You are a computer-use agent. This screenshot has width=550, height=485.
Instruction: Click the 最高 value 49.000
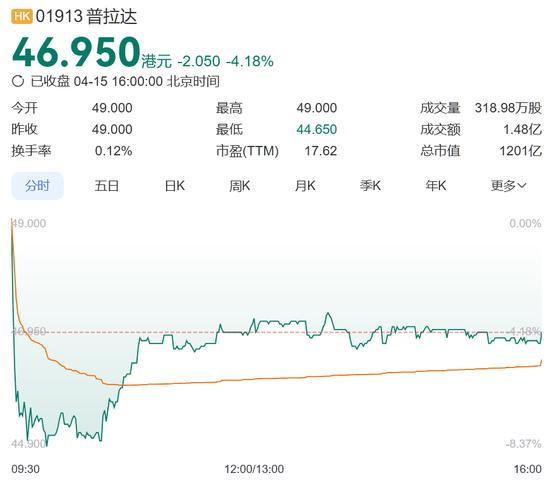click(317, 108)
